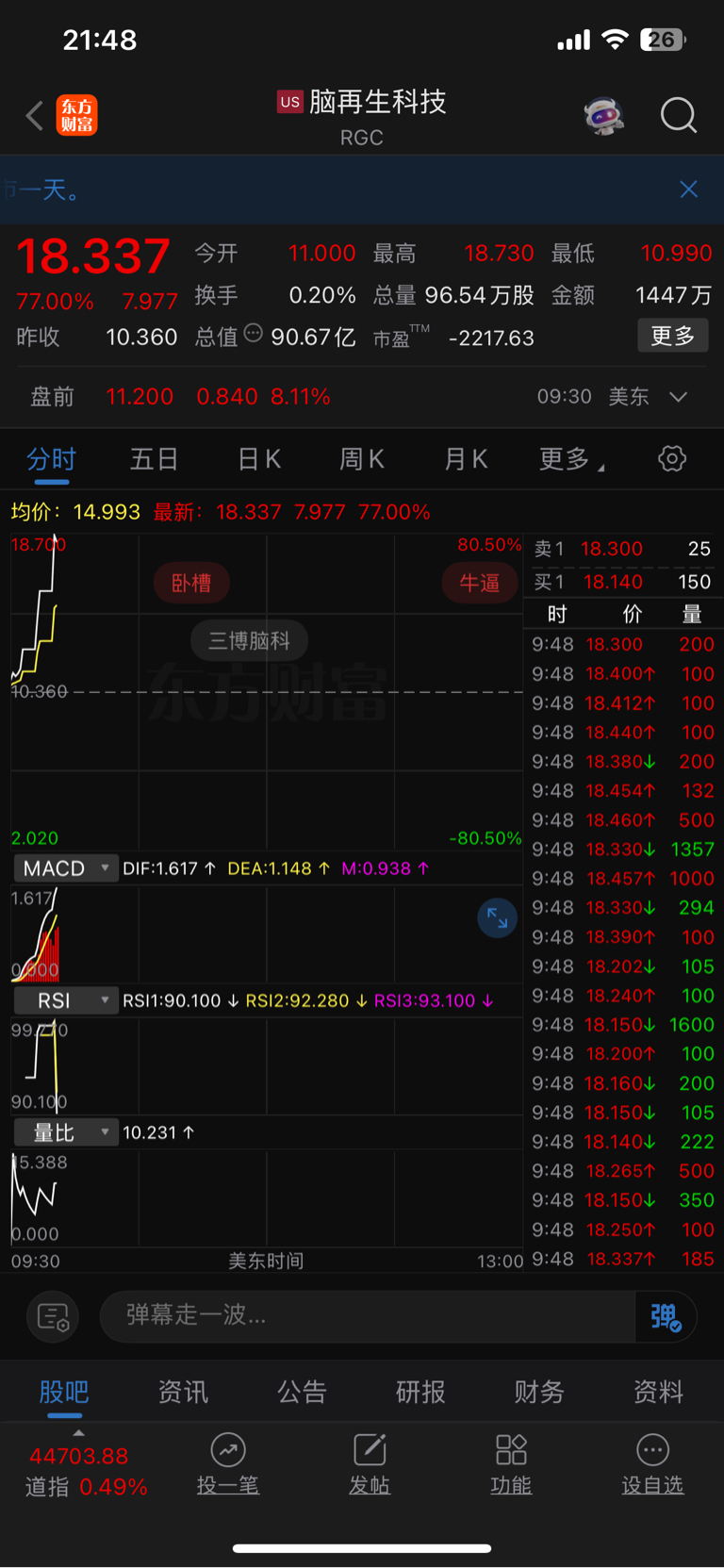Open chart settings hexagon gear icon
The image size is (724, 1568).
[x=672, y=459]
